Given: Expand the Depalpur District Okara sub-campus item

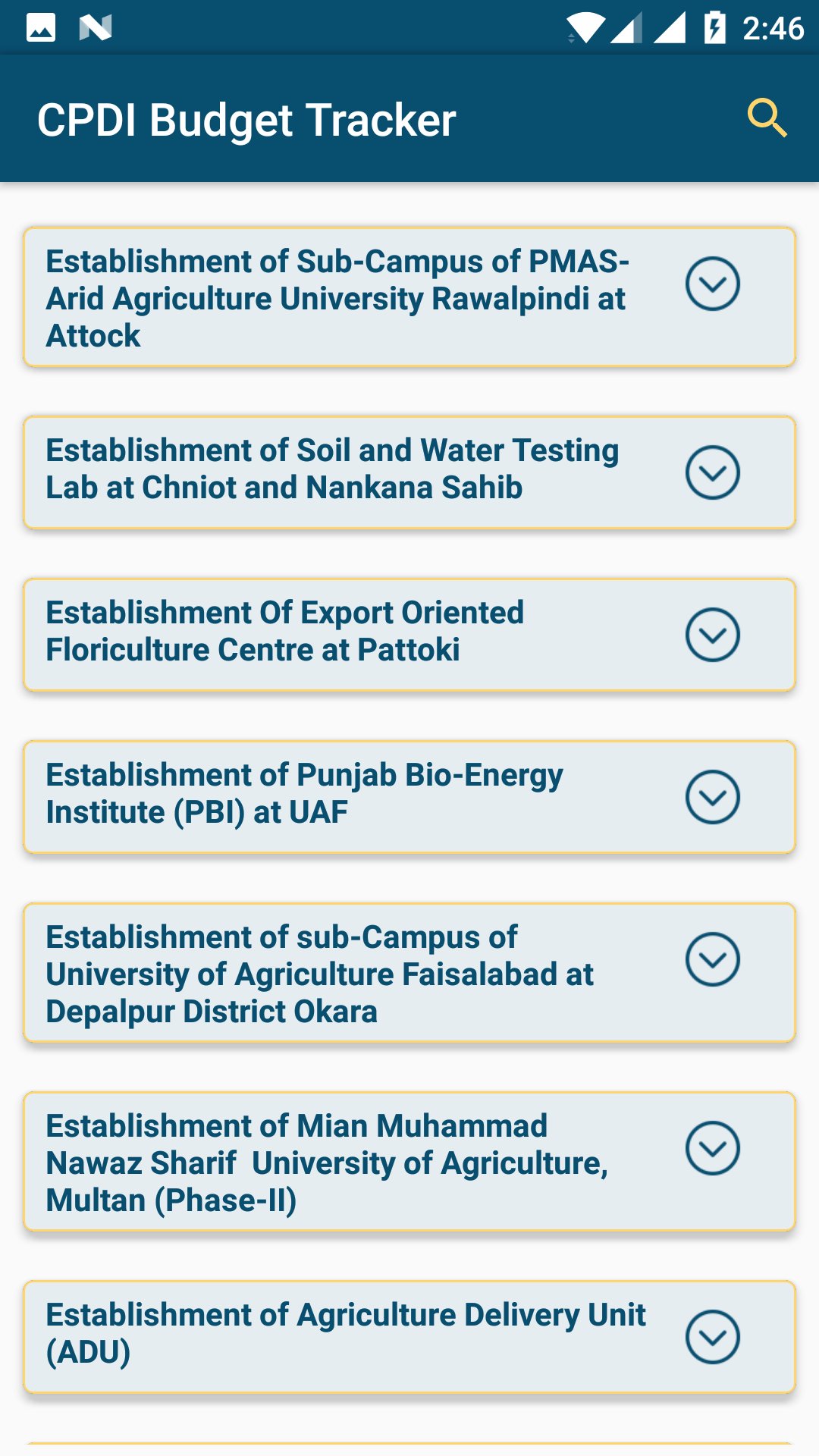Looking at the screenshot, I should pyautogui.click(x=712, y=959).
